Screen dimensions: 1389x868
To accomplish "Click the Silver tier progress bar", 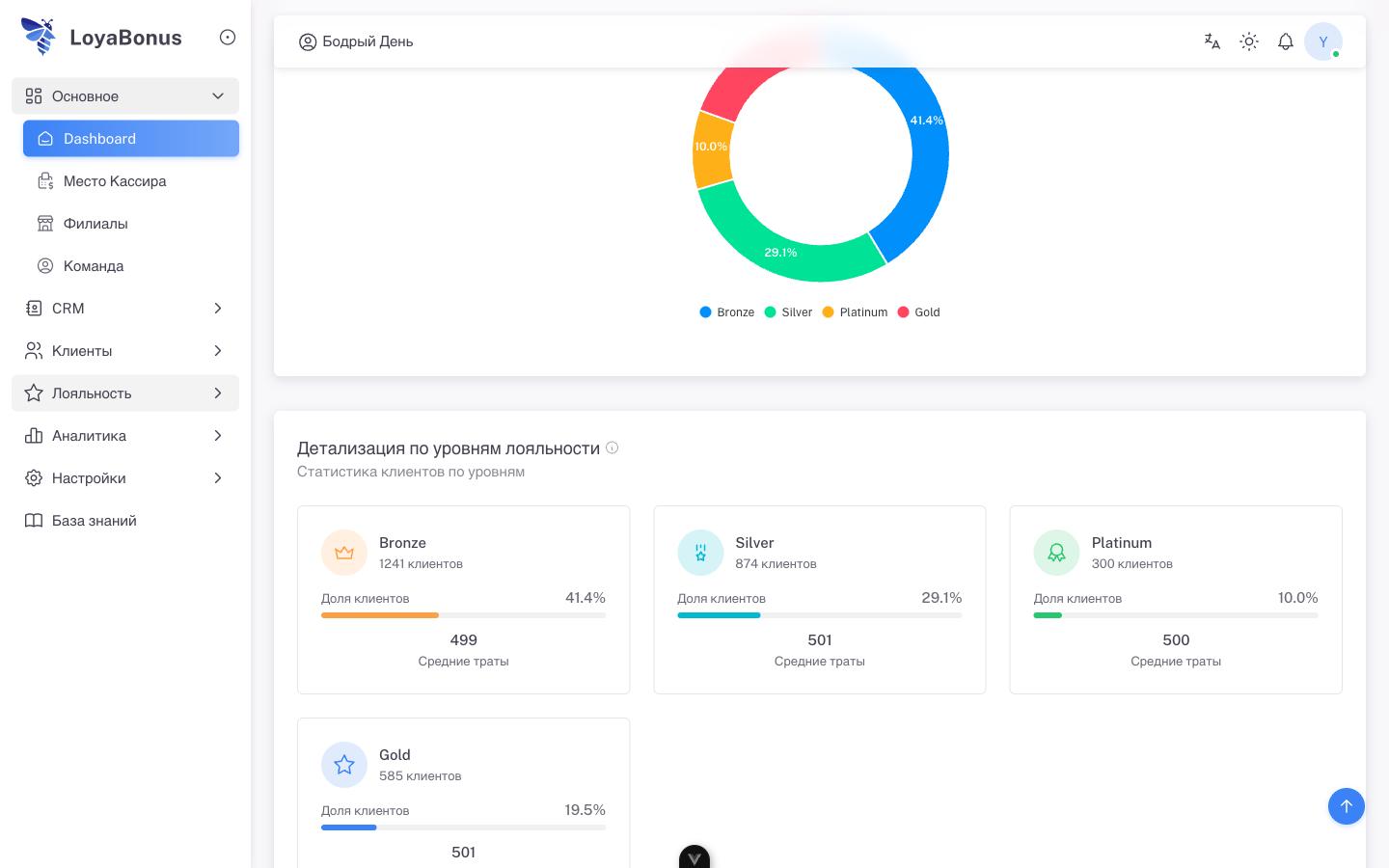I will pos(819,614).
